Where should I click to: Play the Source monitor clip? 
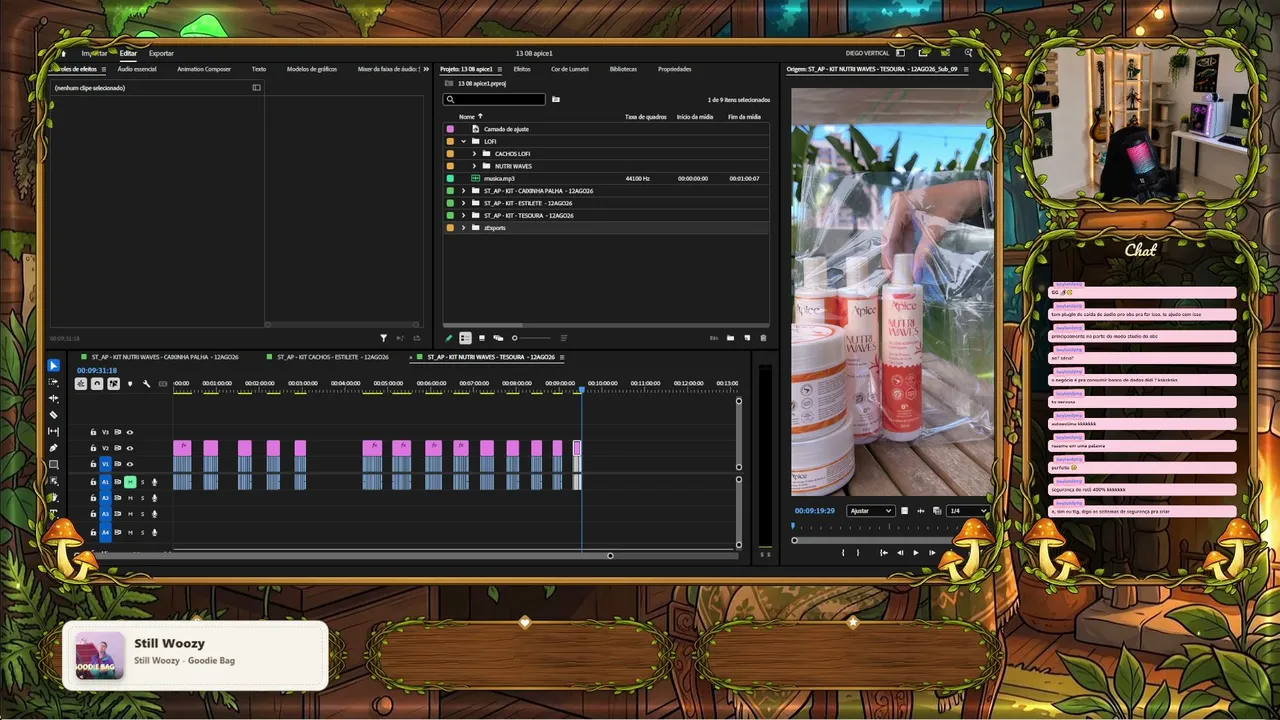pos(915,552)
